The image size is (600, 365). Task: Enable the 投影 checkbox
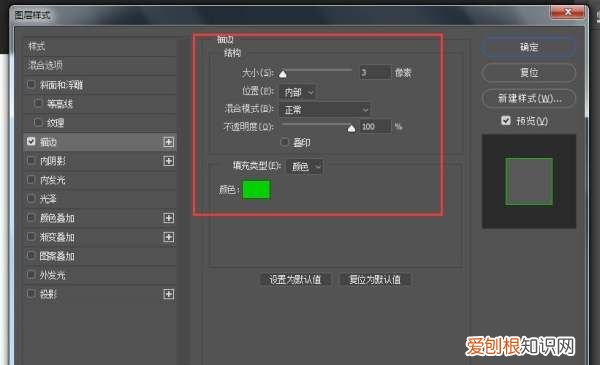(31, 293)
